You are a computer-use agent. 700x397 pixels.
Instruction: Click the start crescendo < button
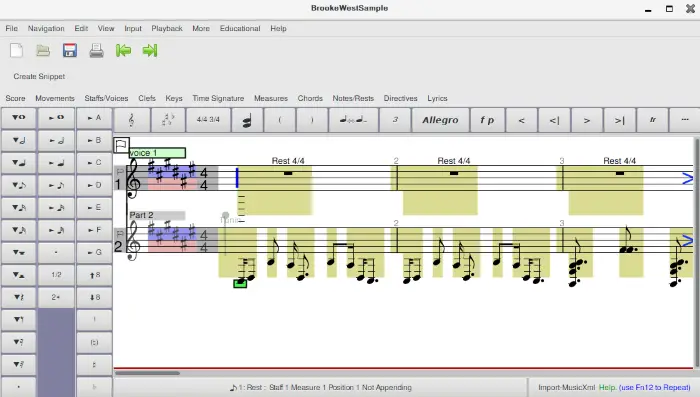[521, 120]
